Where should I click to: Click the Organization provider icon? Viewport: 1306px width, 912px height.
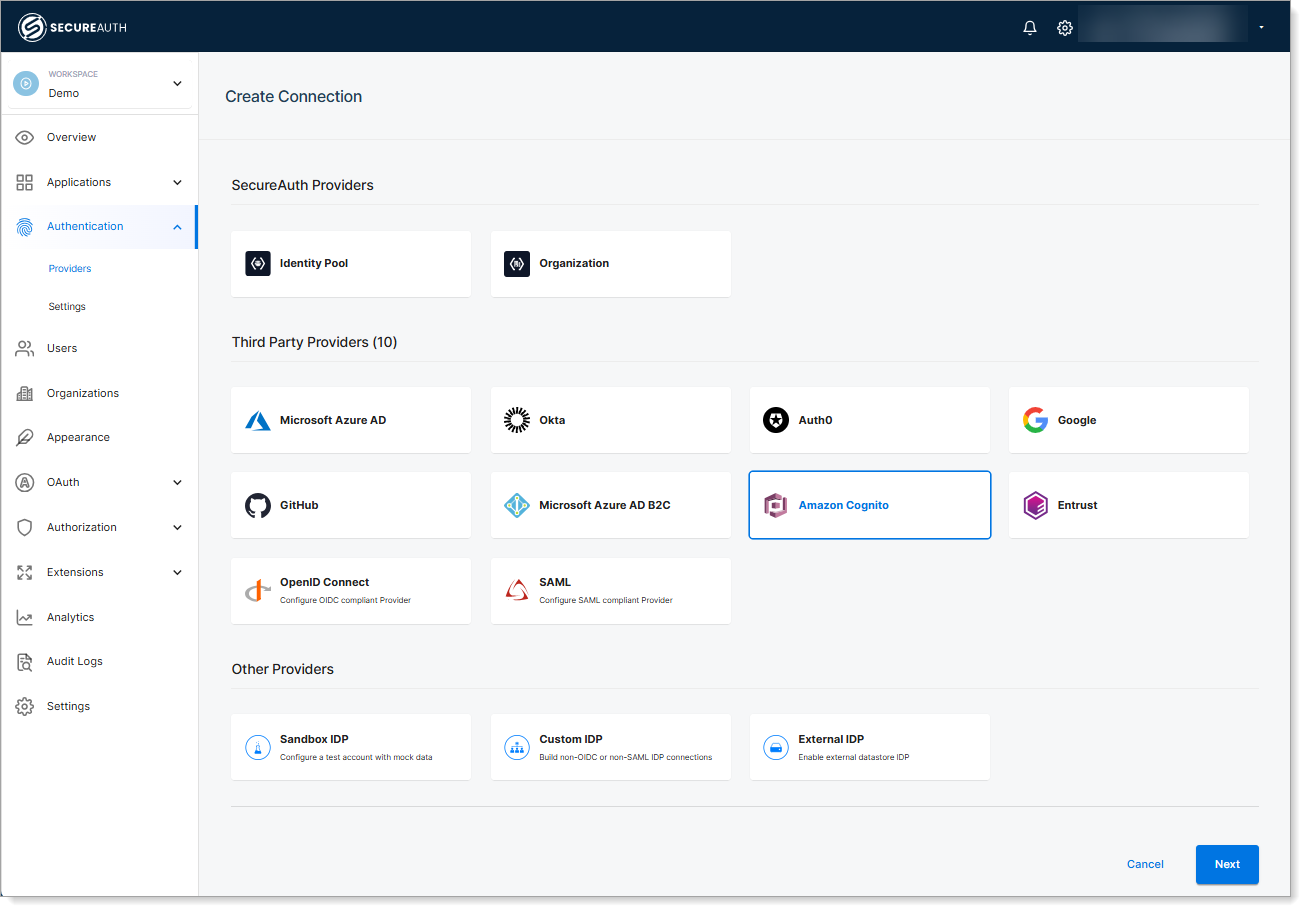point(517,263)
